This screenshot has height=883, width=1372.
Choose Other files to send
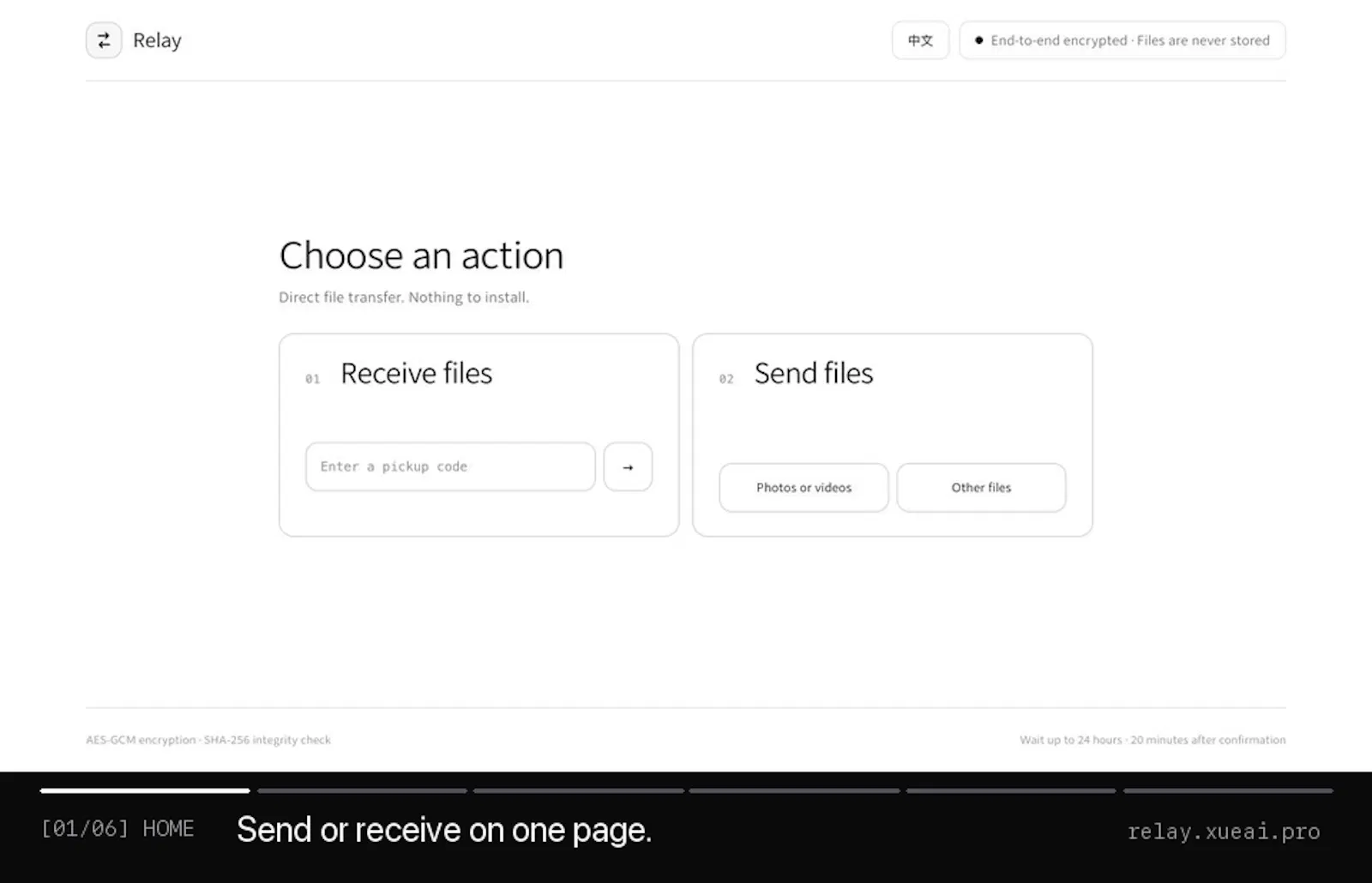(981, 487)
